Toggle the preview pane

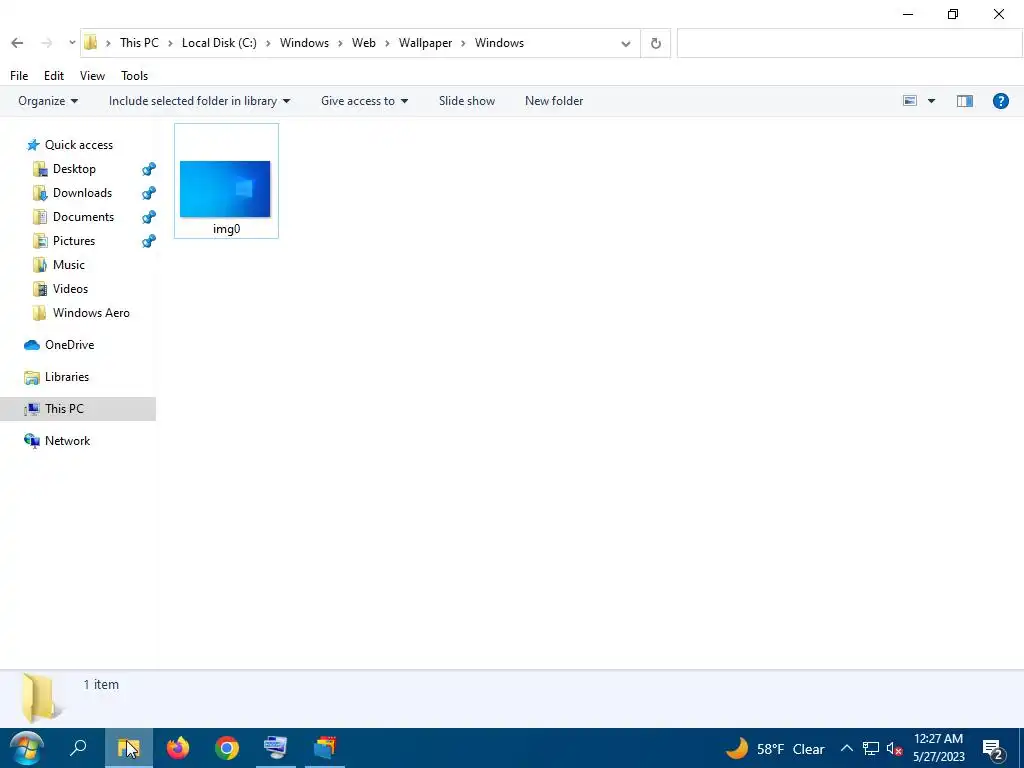pyautogui.click(x=965, y=101)
